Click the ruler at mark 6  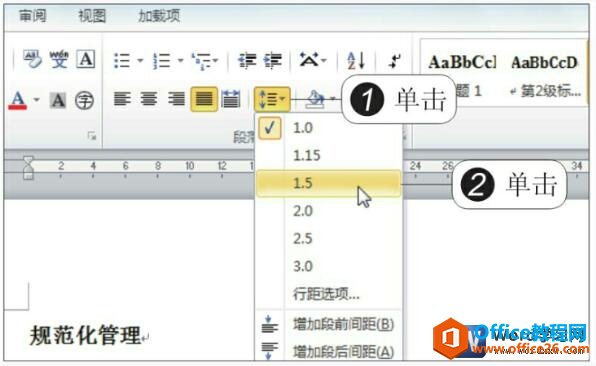pyautogui.click(x=125, y=166)
